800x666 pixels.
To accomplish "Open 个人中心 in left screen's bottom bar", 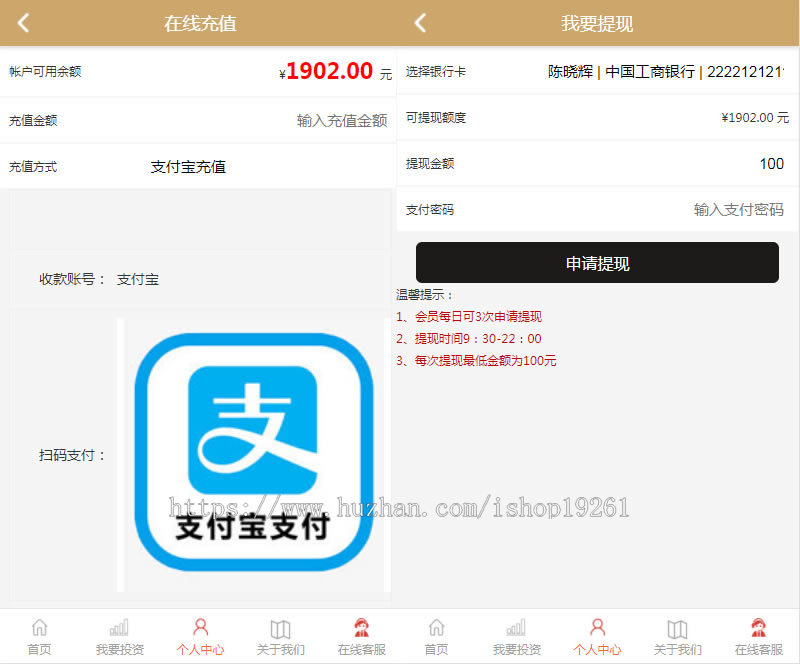I will coord(200,637).
